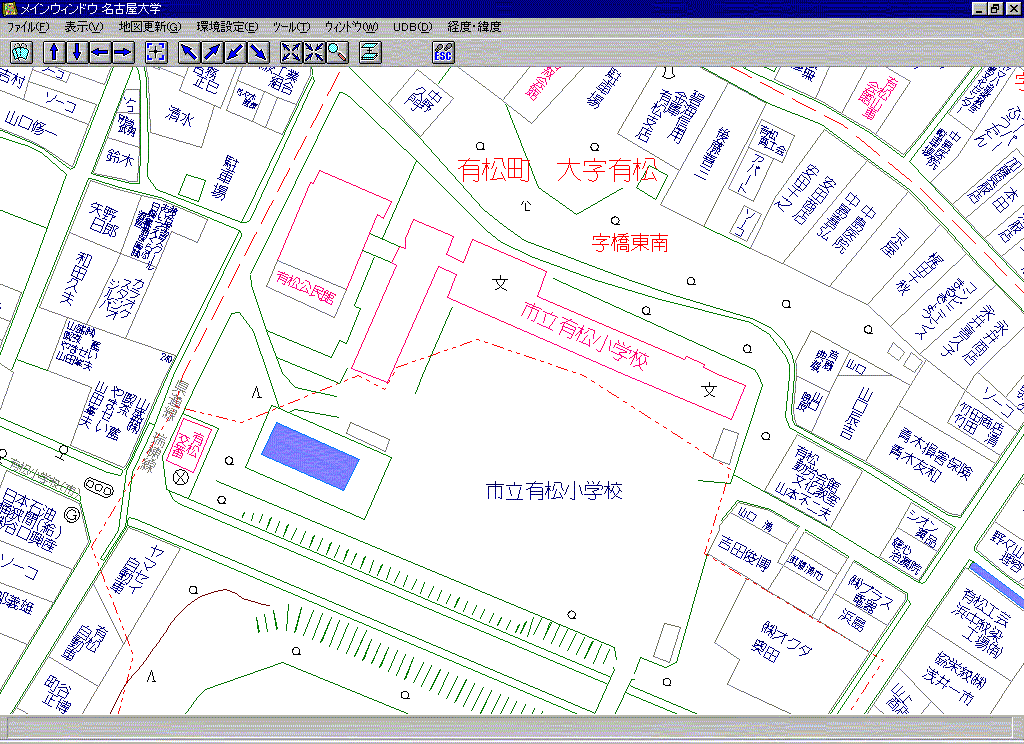Open the 地図更新(G) menu
Image resolution: width=1024 pixels, height=744 pixels.
pyautogui.click(x=150, y=27)
